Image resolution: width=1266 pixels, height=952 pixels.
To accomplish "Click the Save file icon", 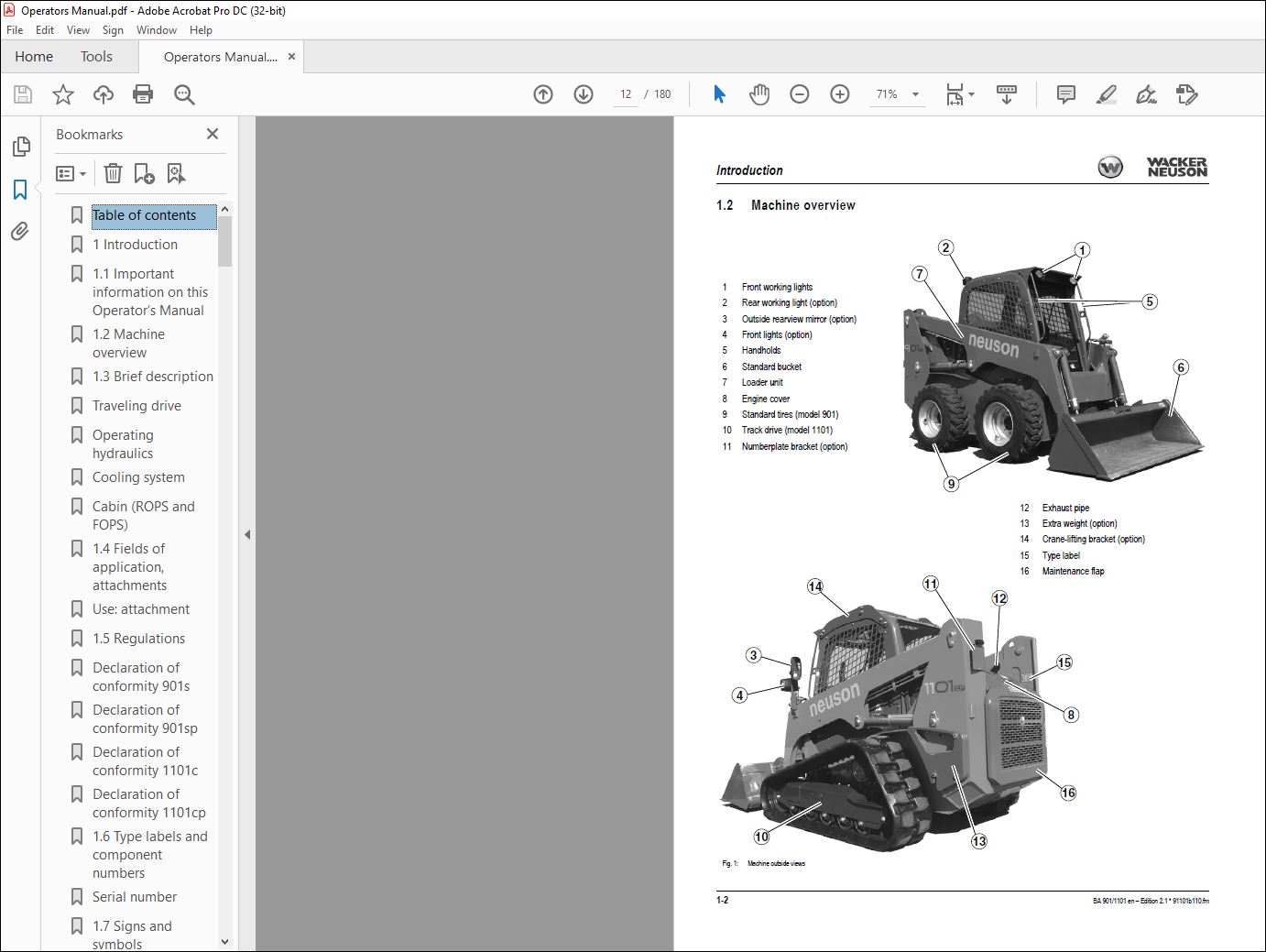I will [23, 94].
